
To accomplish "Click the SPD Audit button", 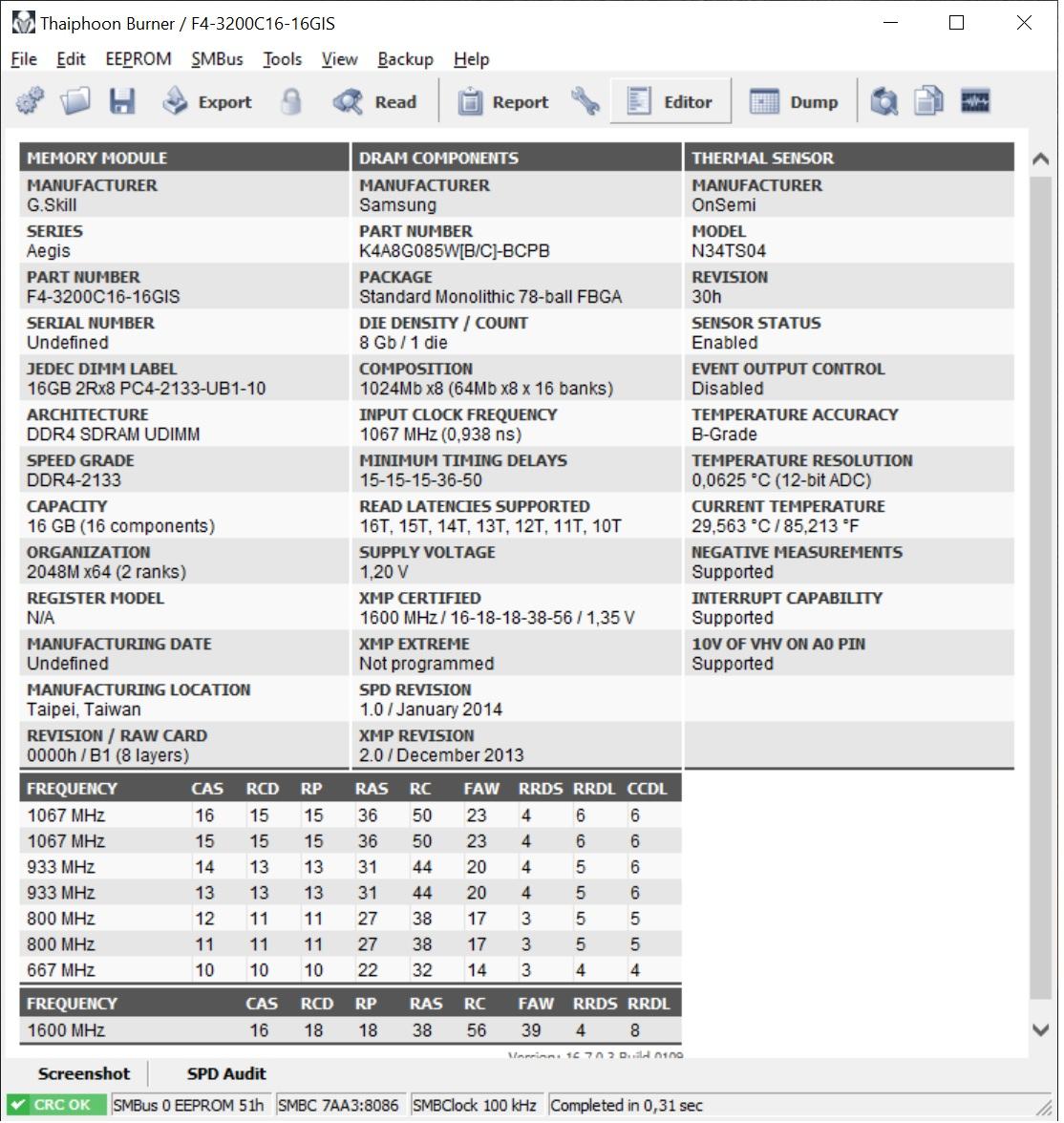I will 226,1073.
